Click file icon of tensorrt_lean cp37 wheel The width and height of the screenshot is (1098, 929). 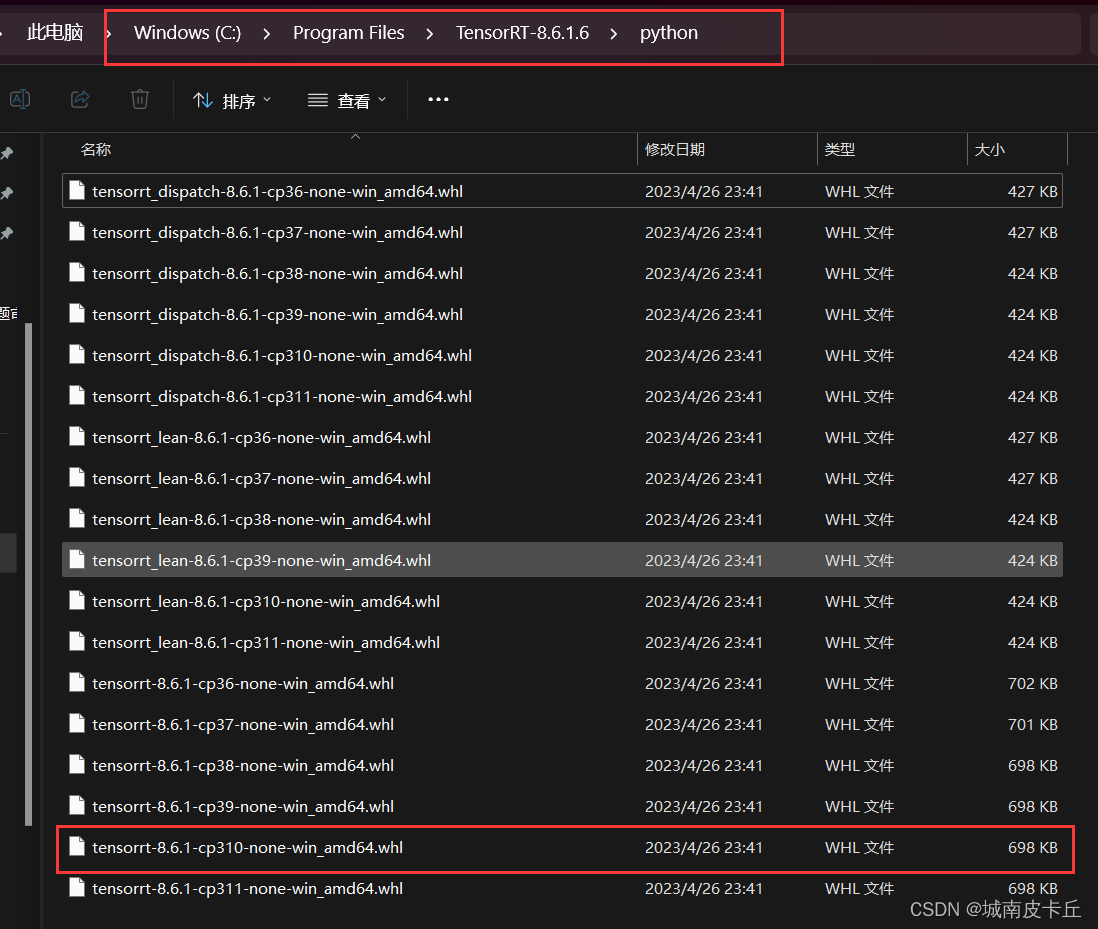(x=77, y=477)
